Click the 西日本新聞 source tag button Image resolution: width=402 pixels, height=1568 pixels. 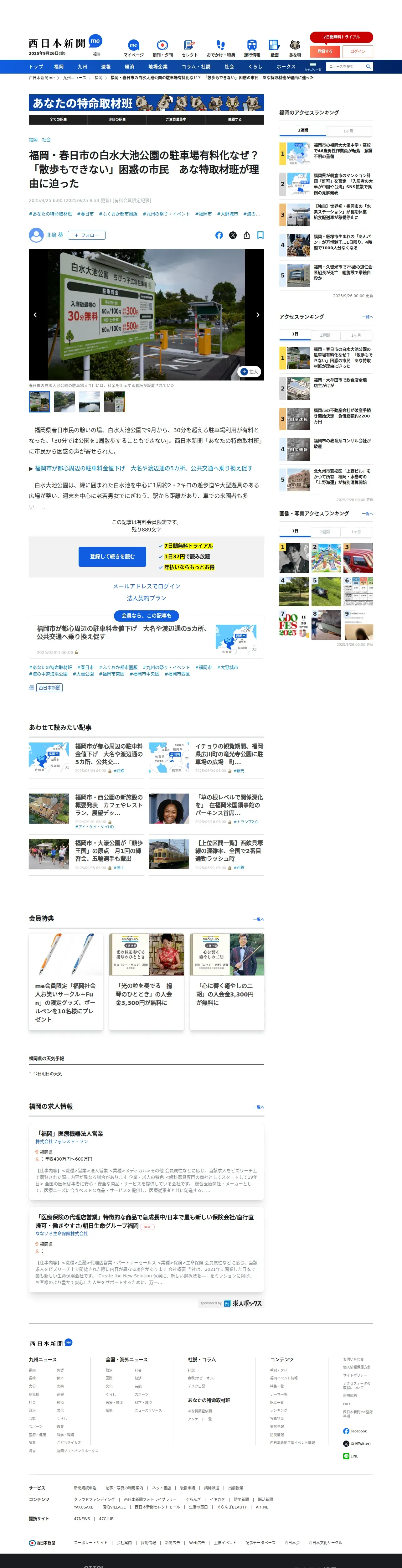coord(49,688)
